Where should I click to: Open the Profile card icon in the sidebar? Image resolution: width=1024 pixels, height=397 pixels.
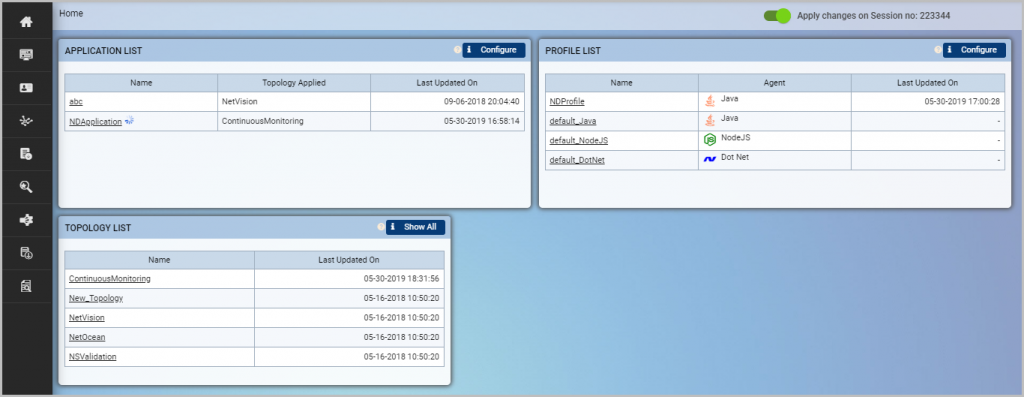(26, 87)
